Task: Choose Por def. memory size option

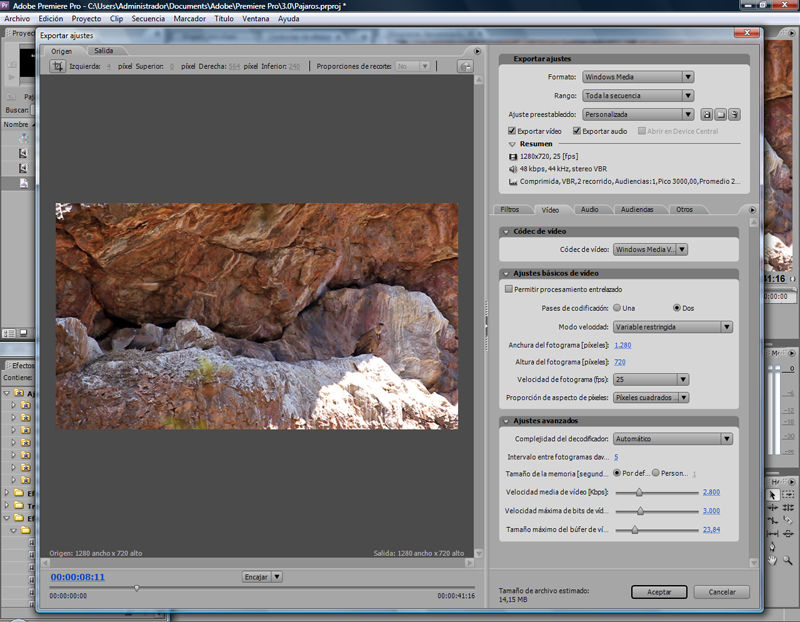Action: pyautogui.click(x=617, y=473)
